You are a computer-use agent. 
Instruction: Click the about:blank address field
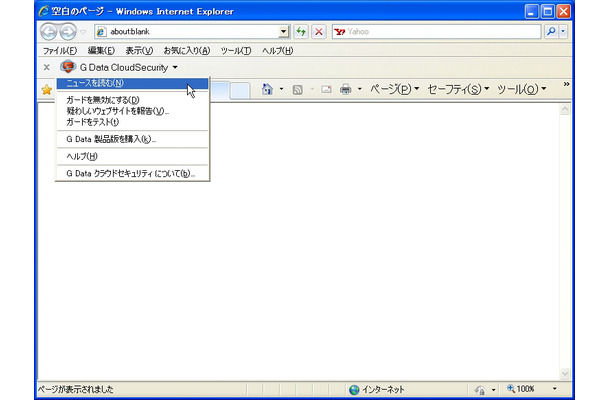[x=187, y=32]
